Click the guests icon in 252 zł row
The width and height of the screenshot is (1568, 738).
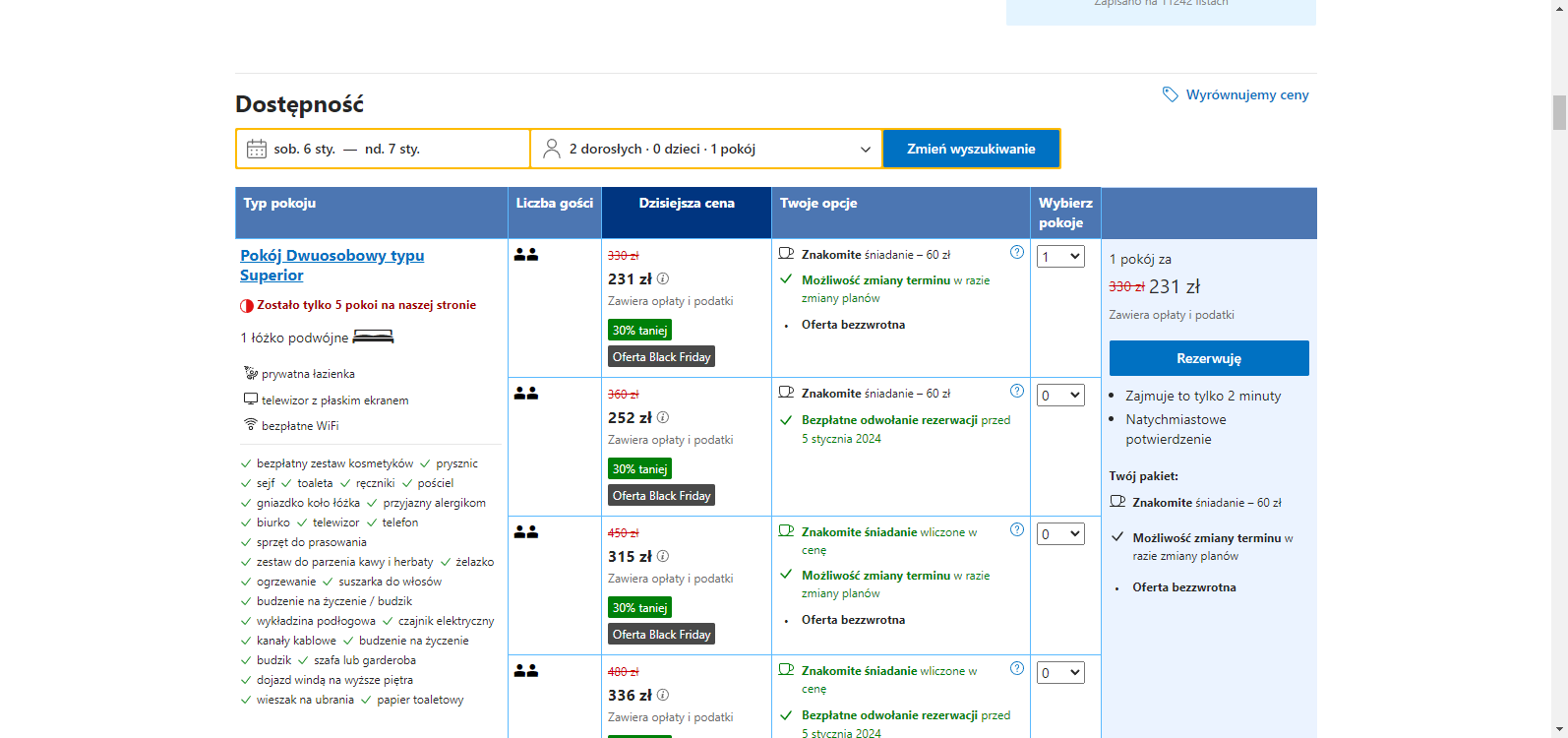click(526, 393)
